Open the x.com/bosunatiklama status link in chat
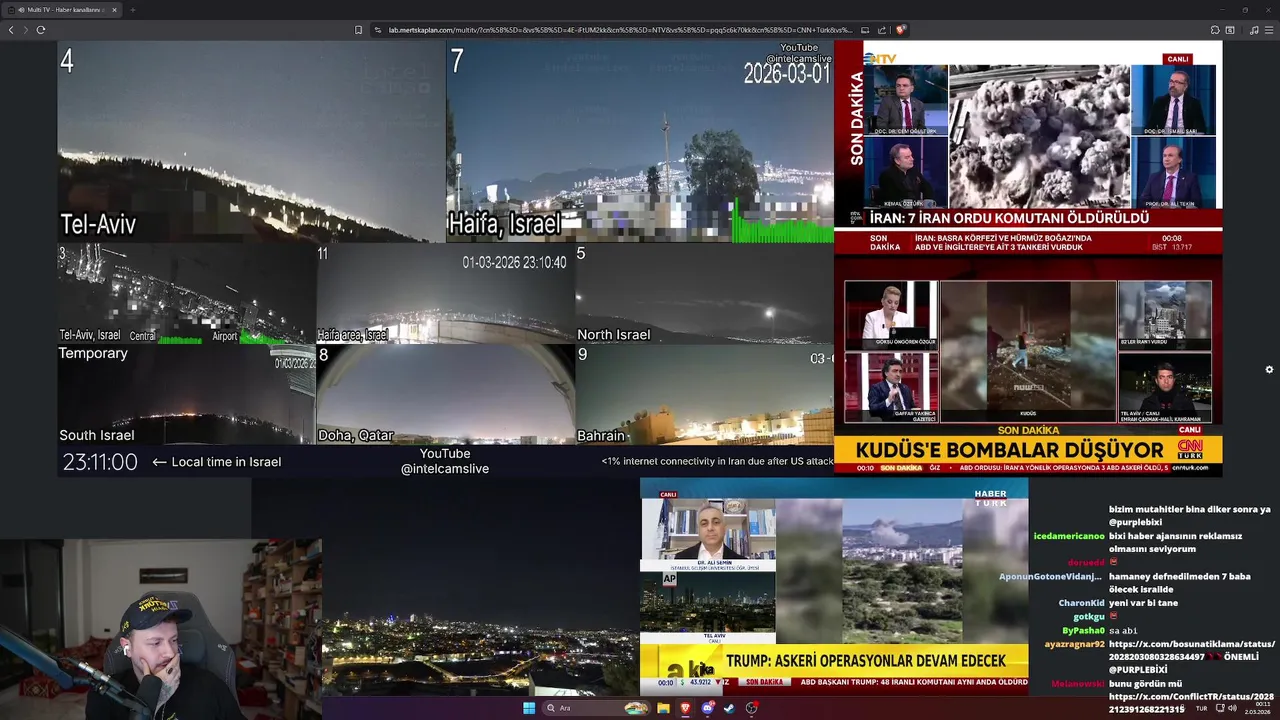The width and height of the screenshot is (1280, 720). tap(1191, 650)
